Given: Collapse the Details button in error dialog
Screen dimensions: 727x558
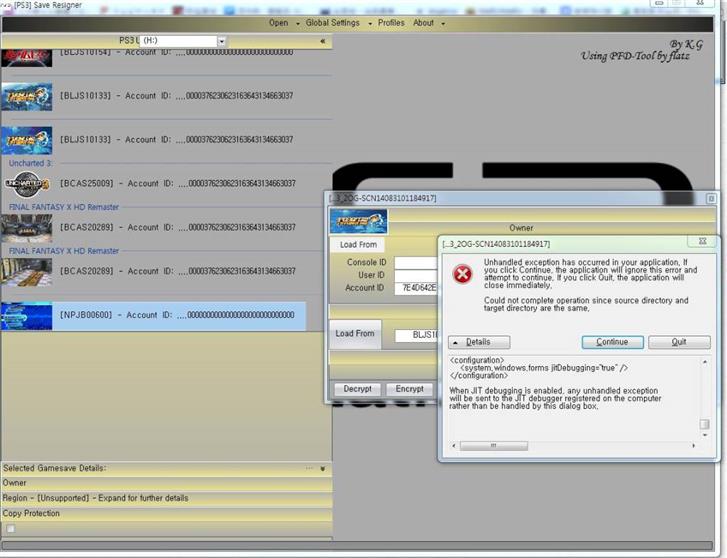Looking at the screenshot, I should [479, 342].
